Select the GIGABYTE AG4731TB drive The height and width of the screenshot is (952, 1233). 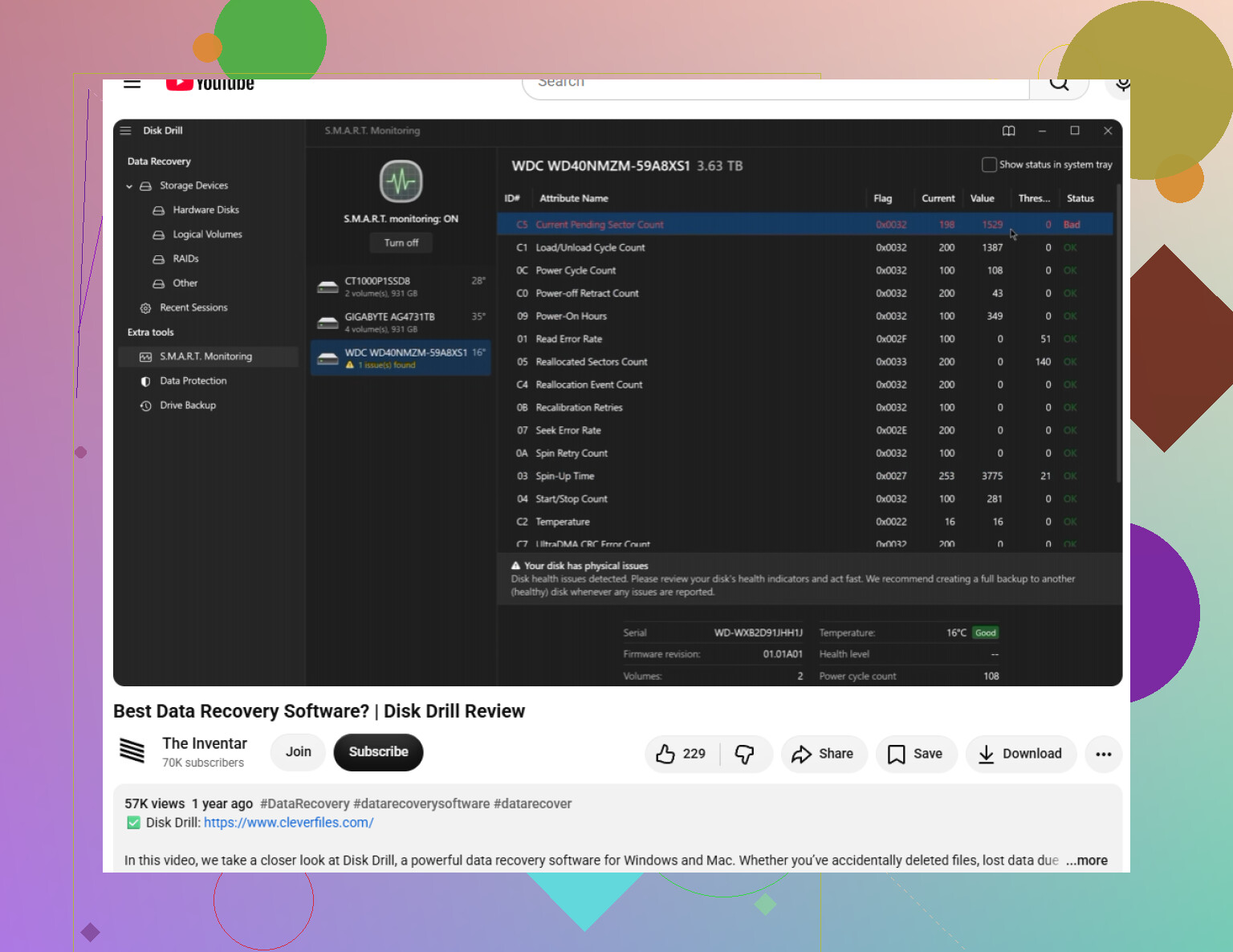click(x=401, y=322)
